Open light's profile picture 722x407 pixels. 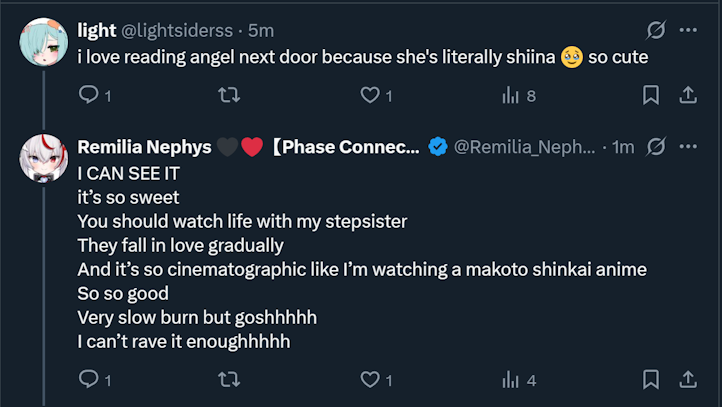pos(43,41)
